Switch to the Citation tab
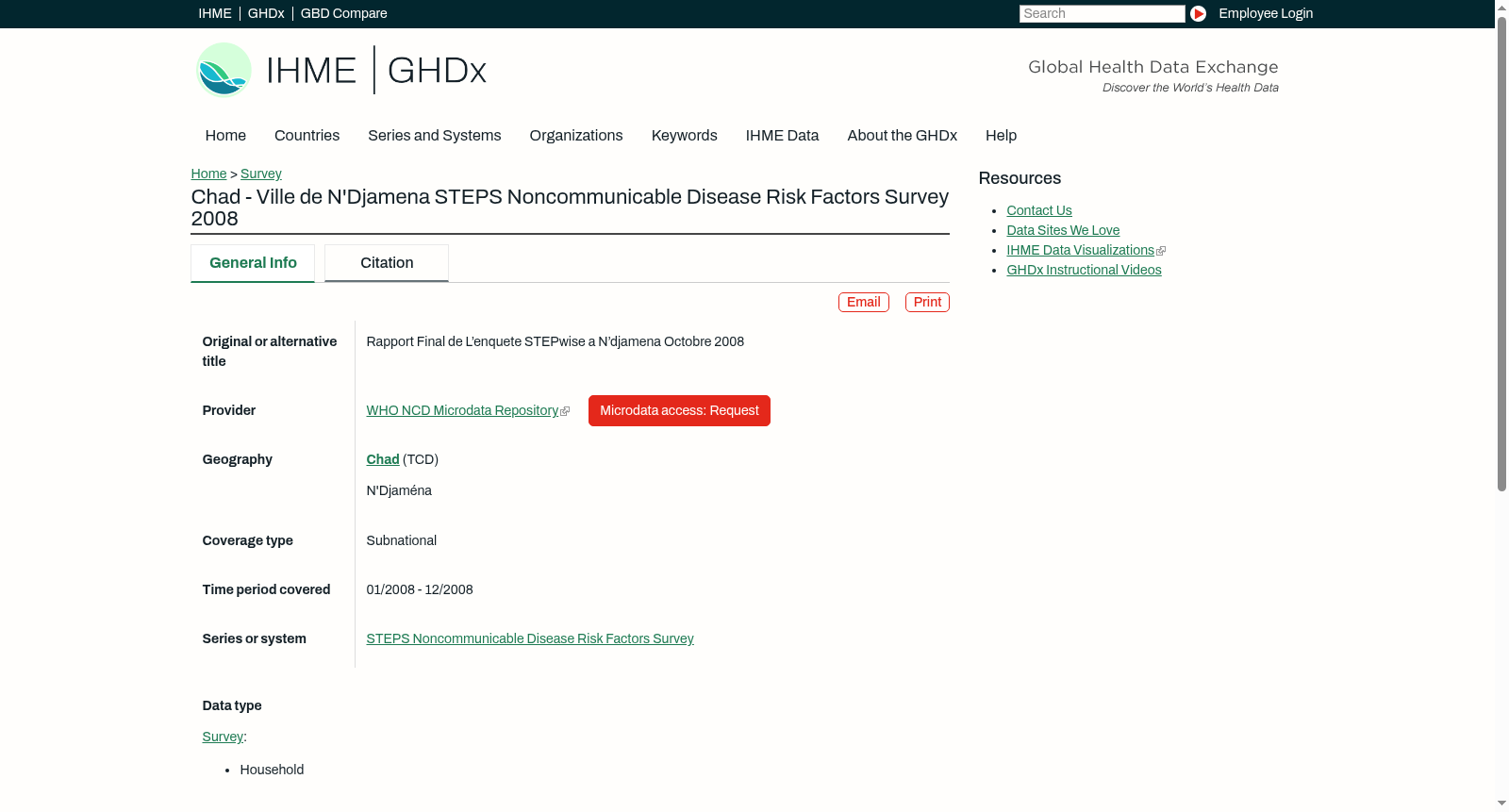Image resolution: width=1509 pixels, height=812 pixels. click(x=387, y=263)
